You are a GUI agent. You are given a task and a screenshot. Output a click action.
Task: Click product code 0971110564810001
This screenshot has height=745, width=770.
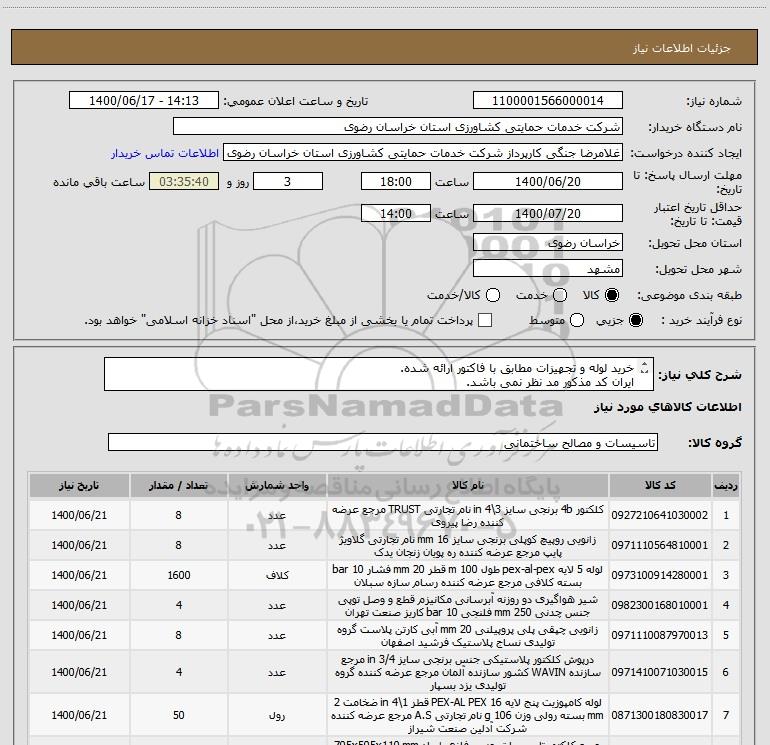(660, 545)
